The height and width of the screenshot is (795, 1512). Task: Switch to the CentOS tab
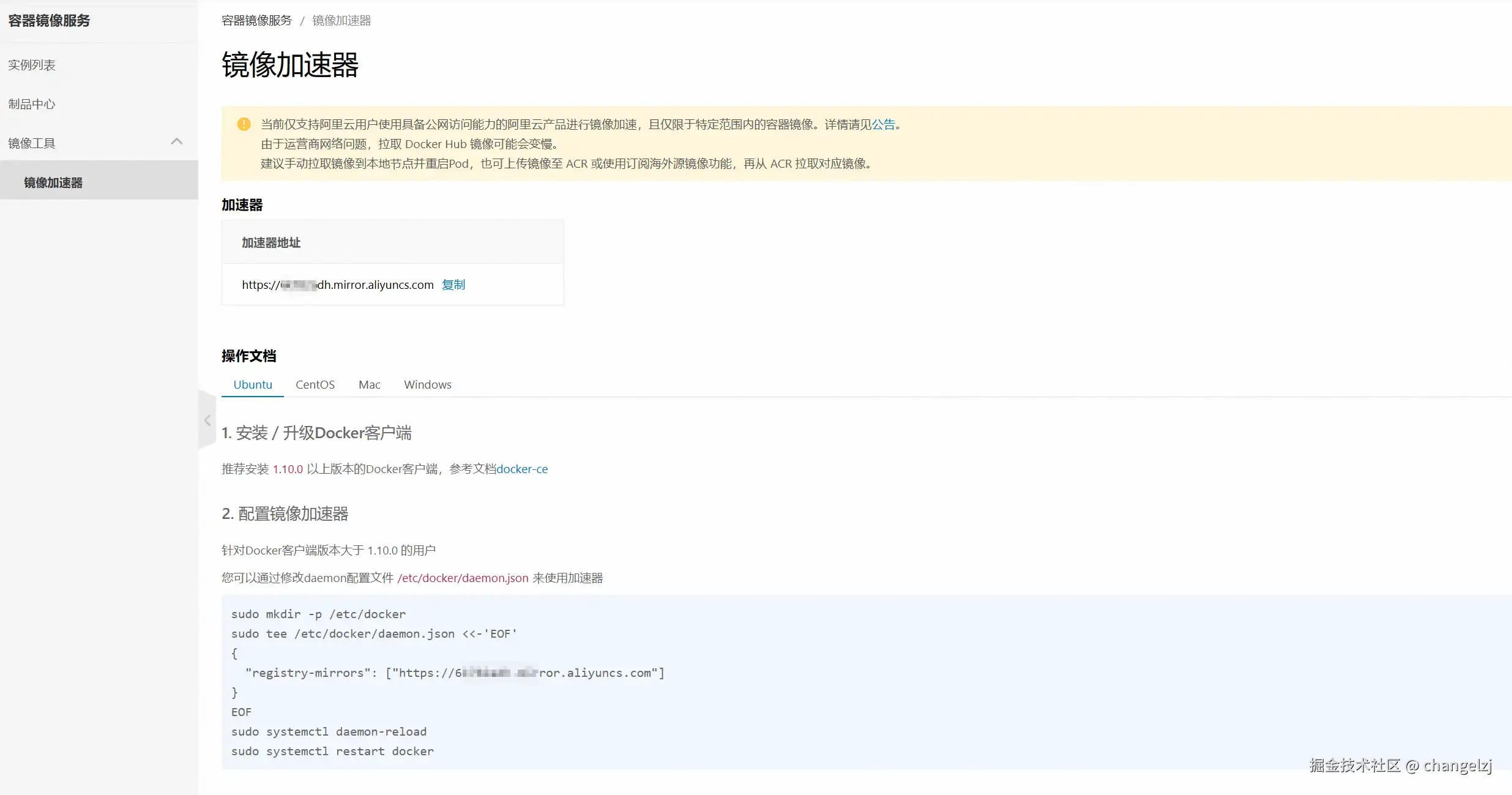(315, 384)
